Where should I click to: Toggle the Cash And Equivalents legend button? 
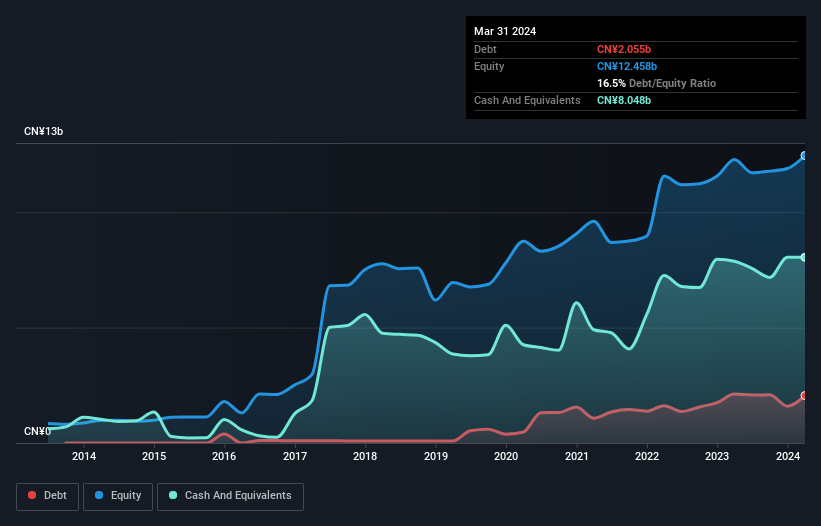click(230, 496)
